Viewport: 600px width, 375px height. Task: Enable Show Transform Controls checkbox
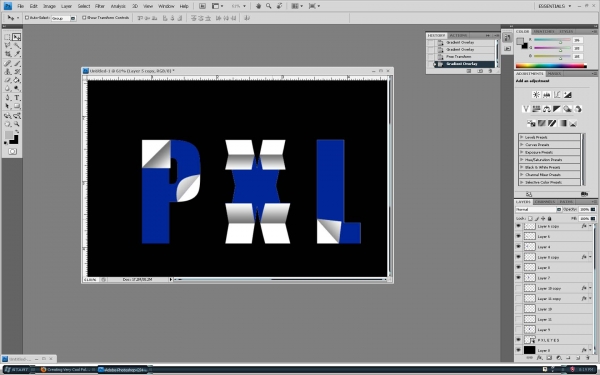click(84, 18)
